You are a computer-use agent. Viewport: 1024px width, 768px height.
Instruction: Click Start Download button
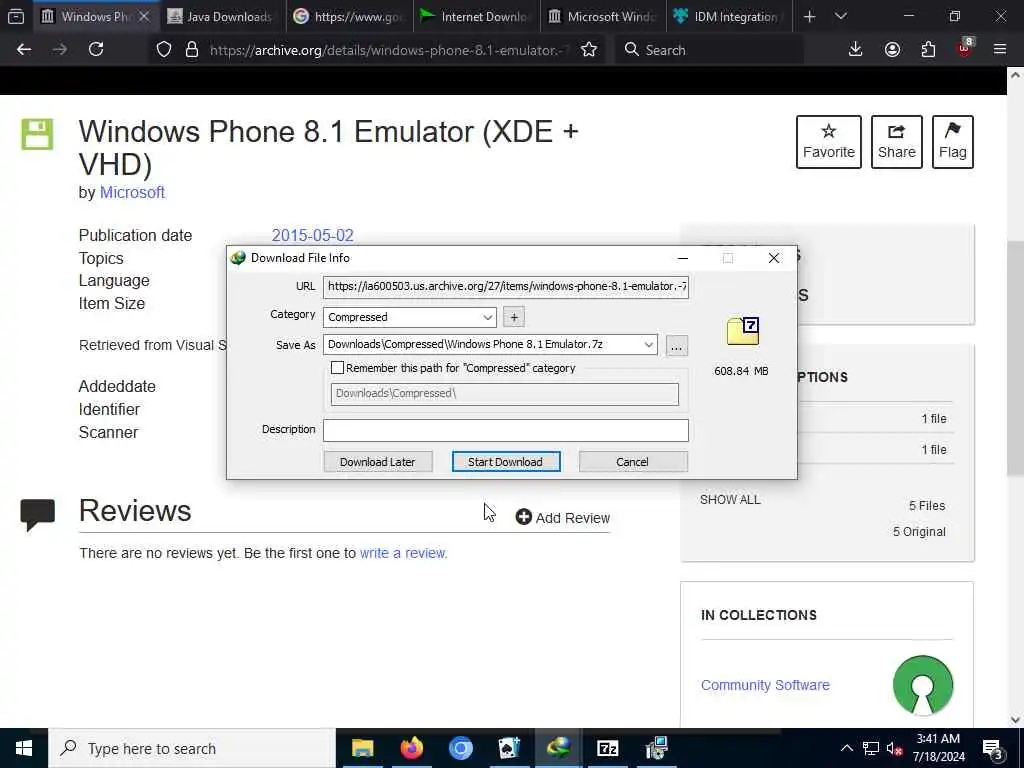(x=505, y=462)
